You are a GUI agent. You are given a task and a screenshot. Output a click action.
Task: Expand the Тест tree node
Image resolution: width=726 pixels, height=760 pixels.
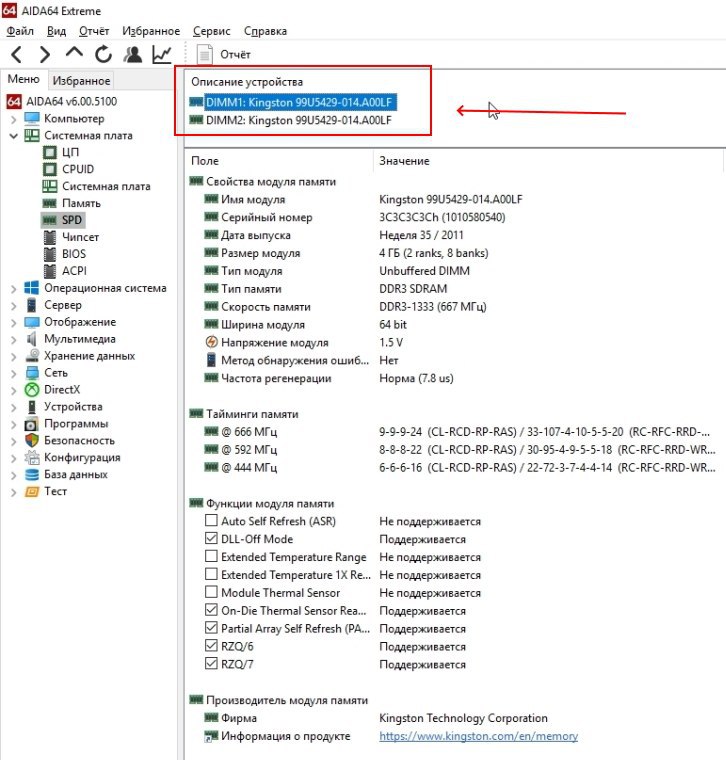click(x=14, y=492)
